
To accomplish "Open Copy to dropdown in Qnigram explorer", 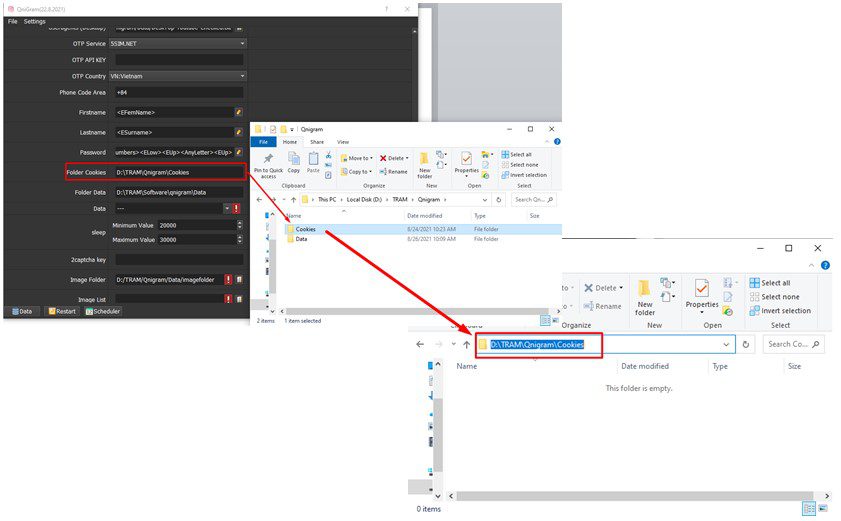I will [357, 172].
